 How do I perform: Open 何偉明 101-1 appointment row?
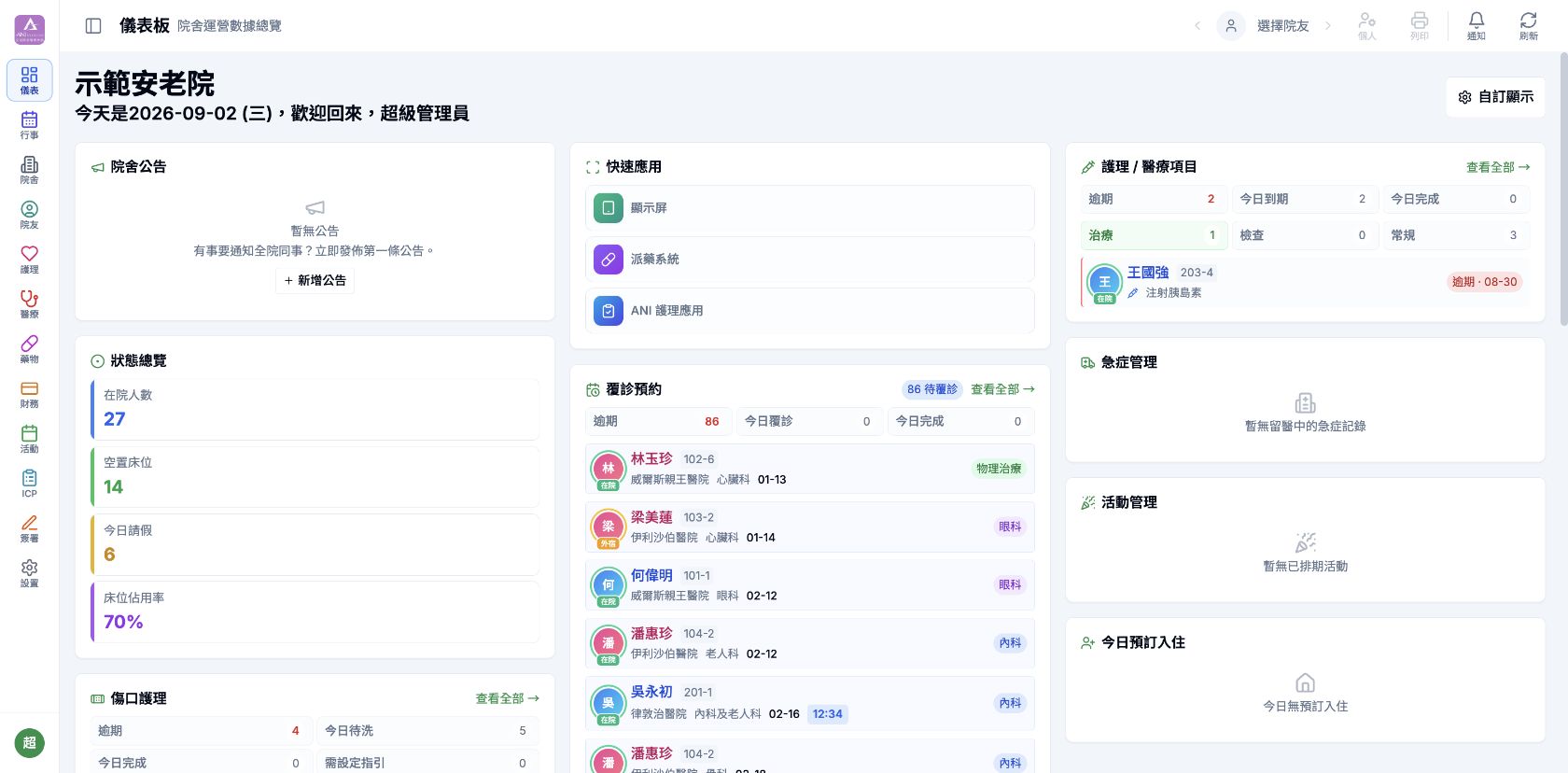(810, 585)
